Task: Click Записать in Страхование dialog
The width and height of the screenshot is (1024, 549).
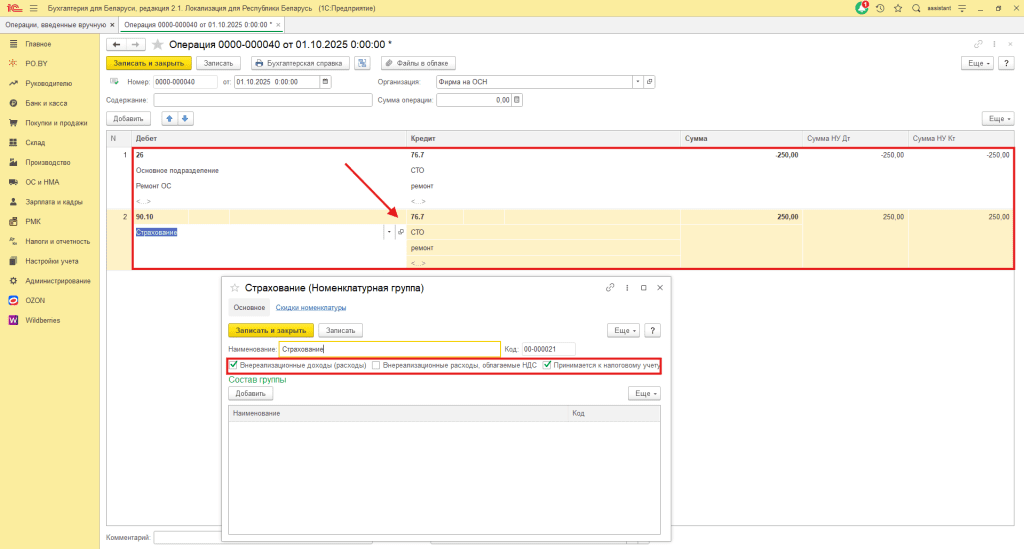Action: [x=340, y=330]
